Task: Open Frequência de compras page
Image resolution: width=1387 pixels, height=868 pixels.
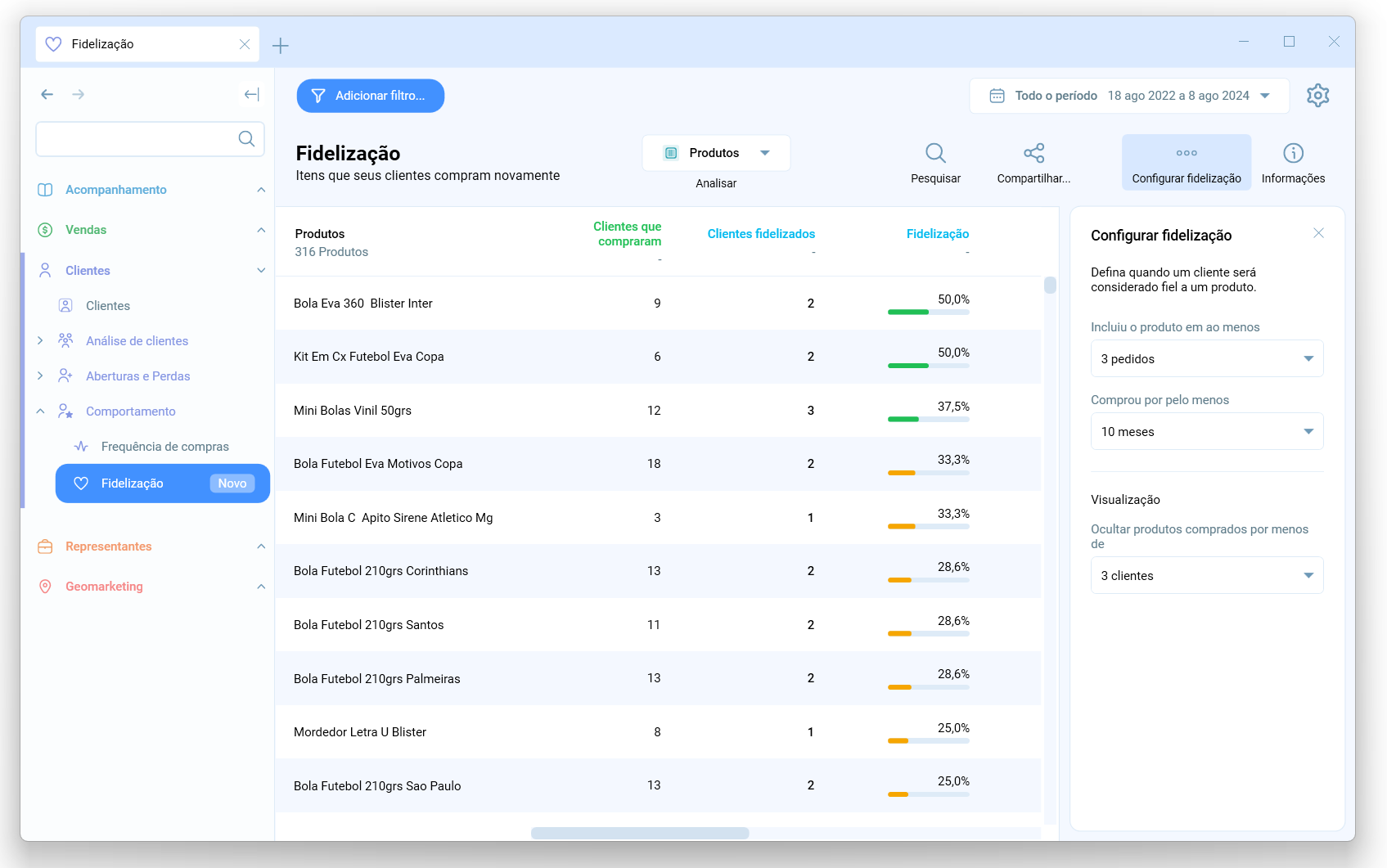Action: point(164,447)
